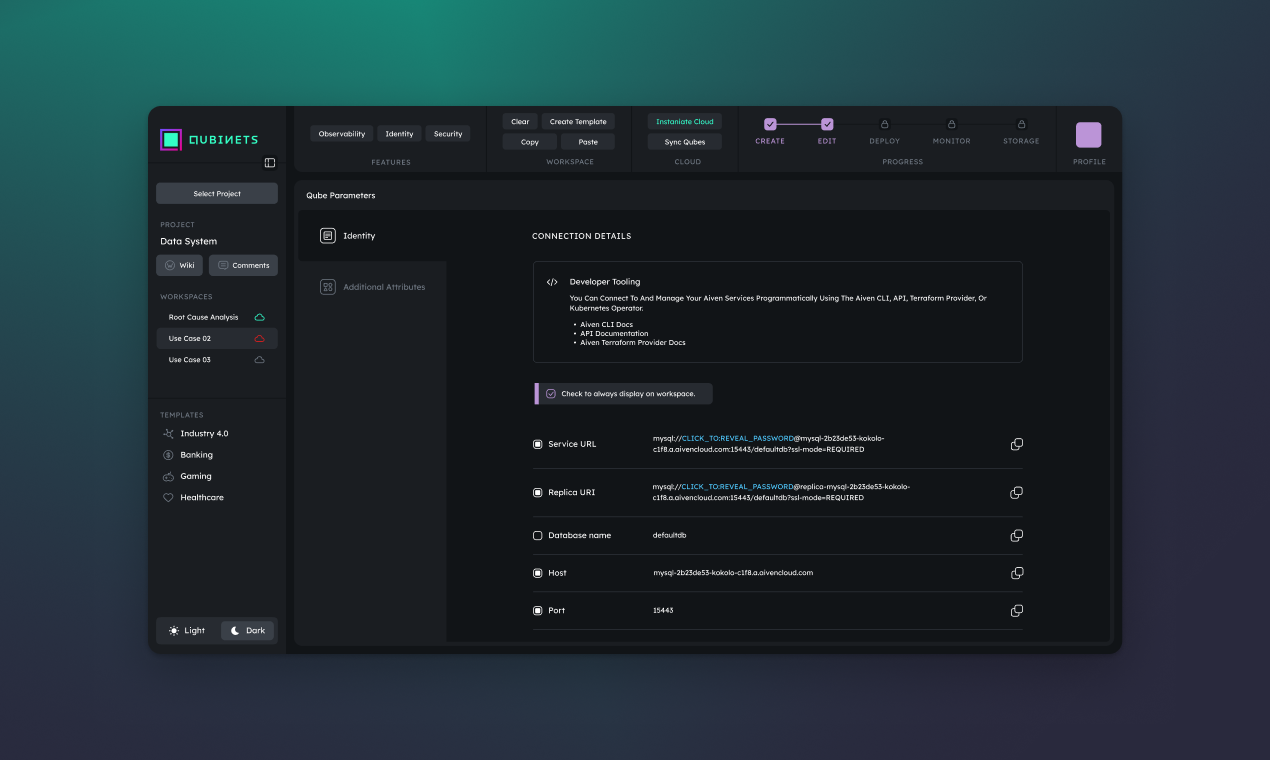Click the locked DEPLOY step icon
The height and width of the screenshot is (760, 1270).
point(884,124)
